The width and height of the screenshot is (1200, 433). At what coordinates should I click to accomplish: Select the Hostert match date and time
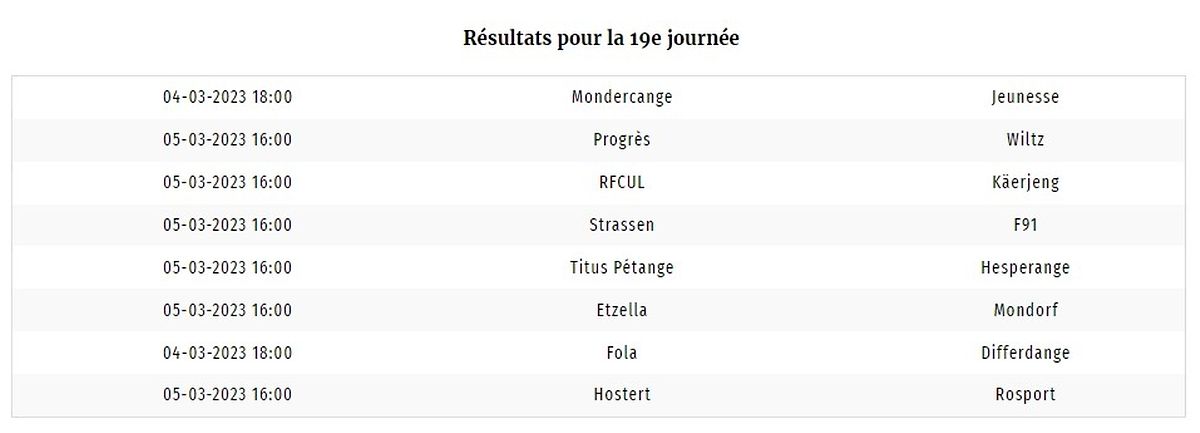click(x=228, y=395)
